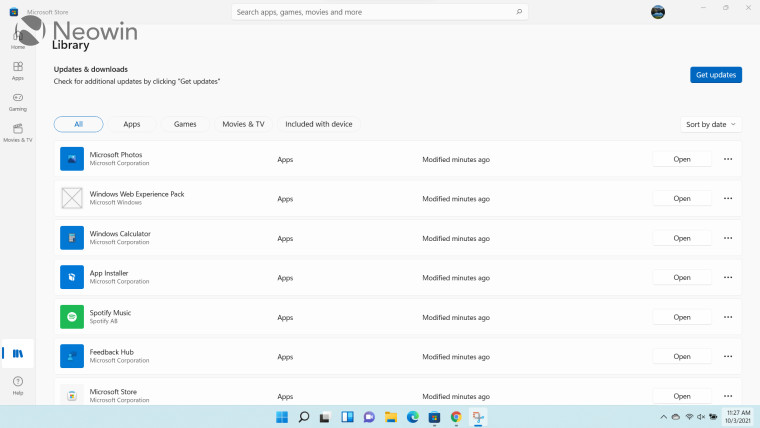Image resolution: width=760 pixels, height=428 pixels.
Task: Click the Windows Calculator app icon
Action: click(x=72, y=238)
